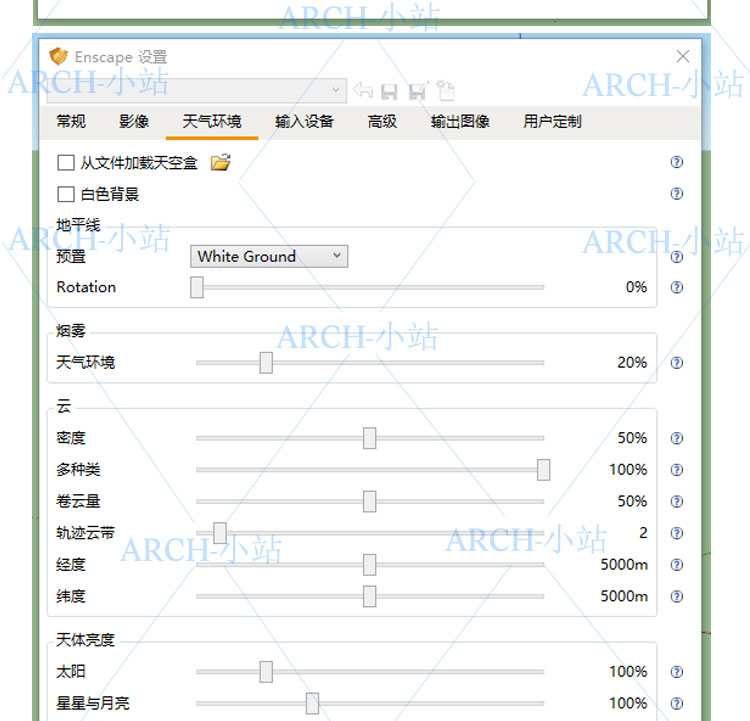Select the 高级 tab
Screen dimensions: 750x721
tap(382, 122)
